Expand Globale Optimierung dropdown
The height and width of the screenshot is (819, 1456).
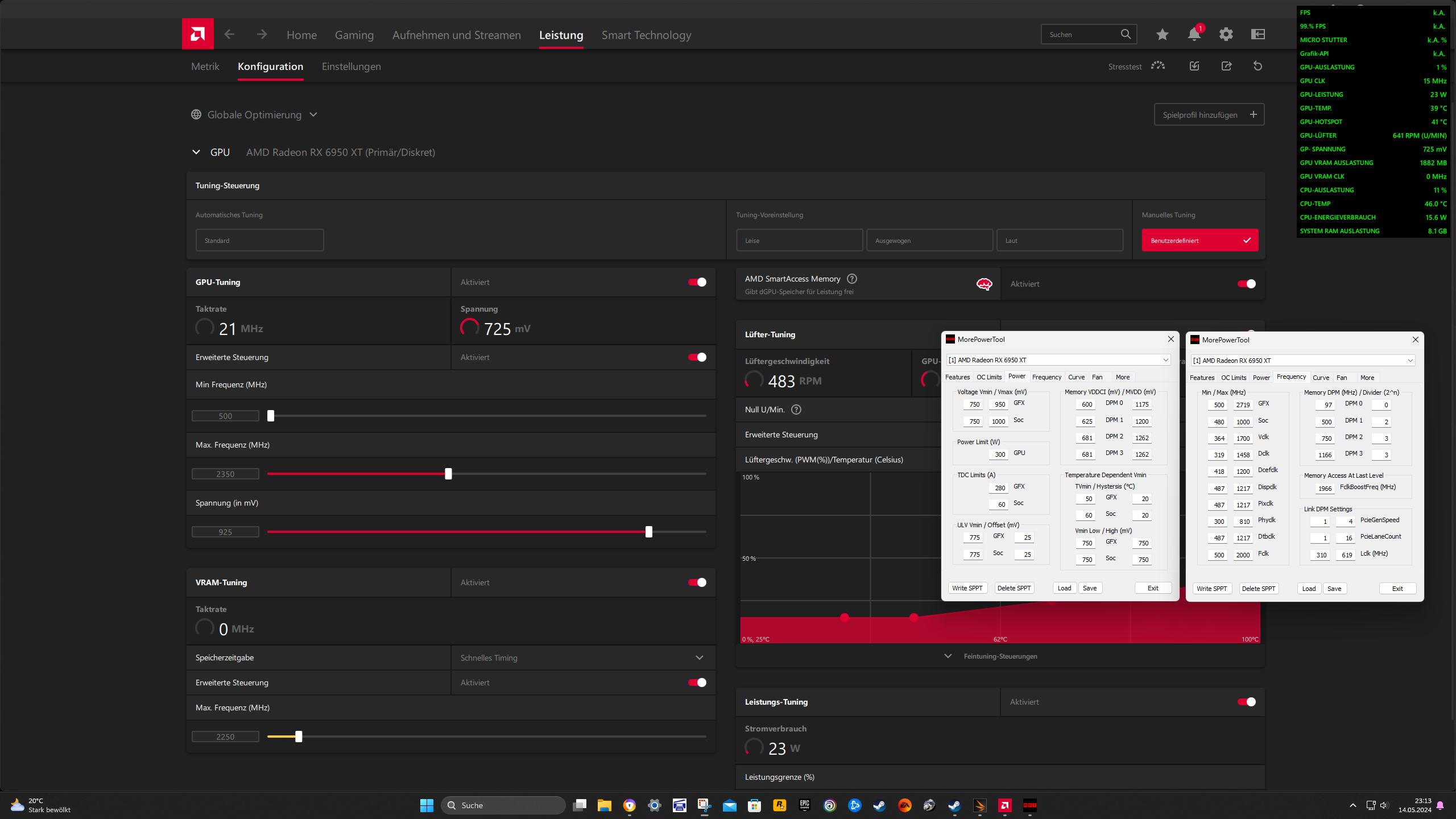254,115
